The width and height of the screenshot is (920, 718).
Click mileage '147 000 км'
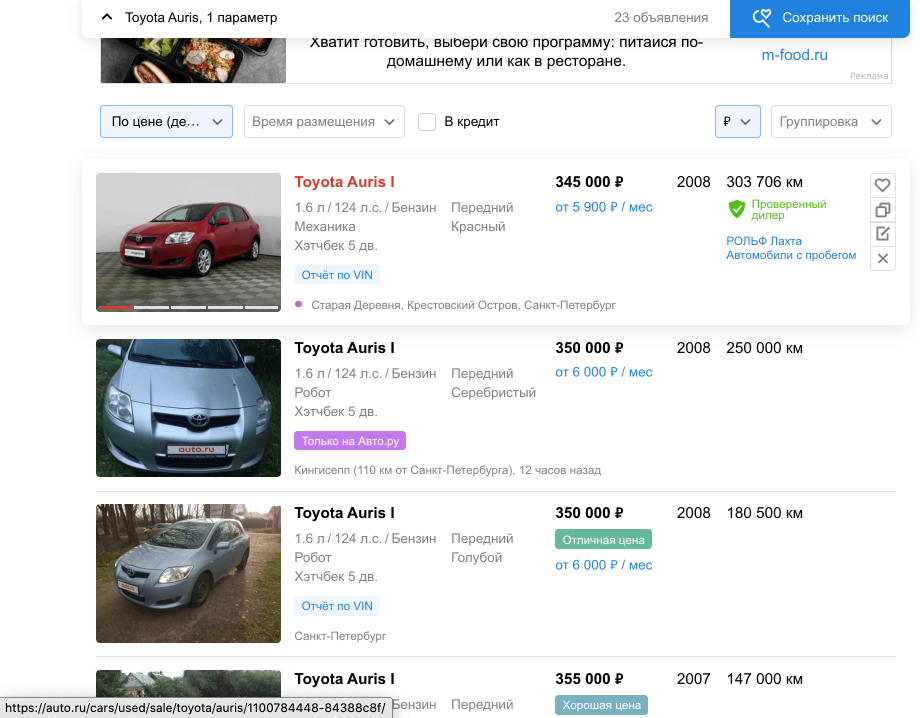764,679
